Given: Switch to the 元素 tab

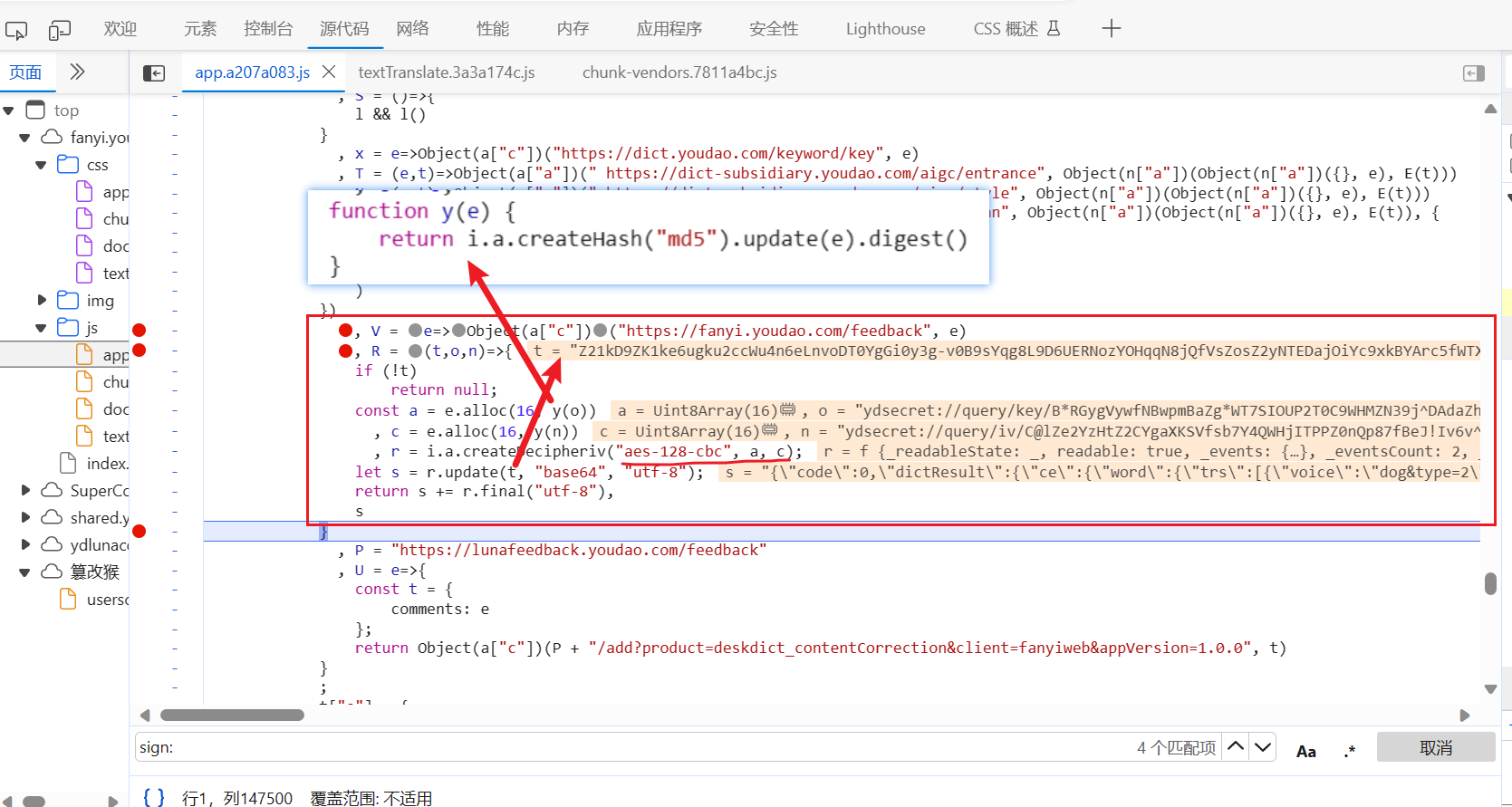Looking at the screenshot, I should click(x=200, y=28).
